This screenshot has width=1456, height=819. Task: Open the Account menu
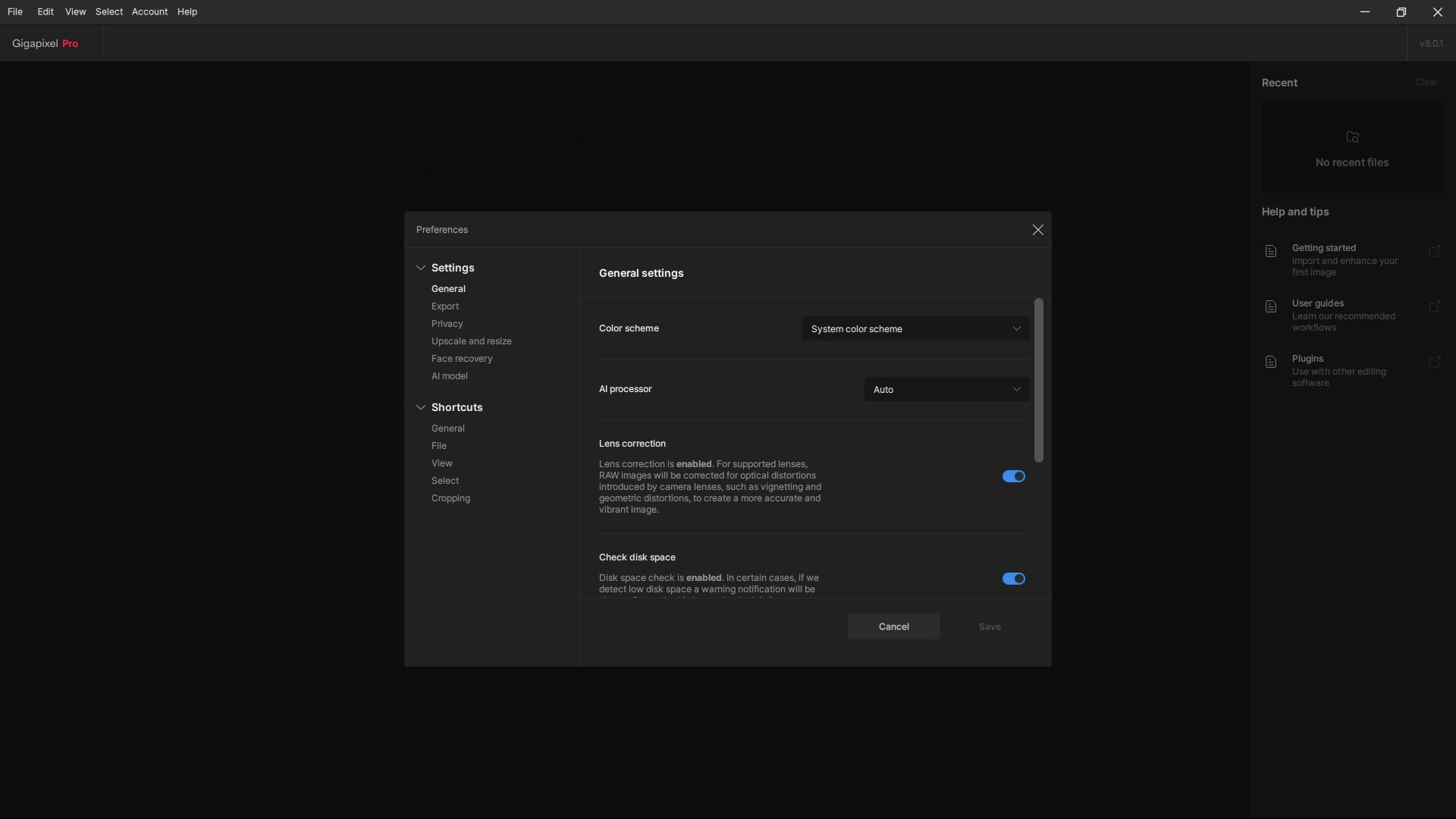149,11
